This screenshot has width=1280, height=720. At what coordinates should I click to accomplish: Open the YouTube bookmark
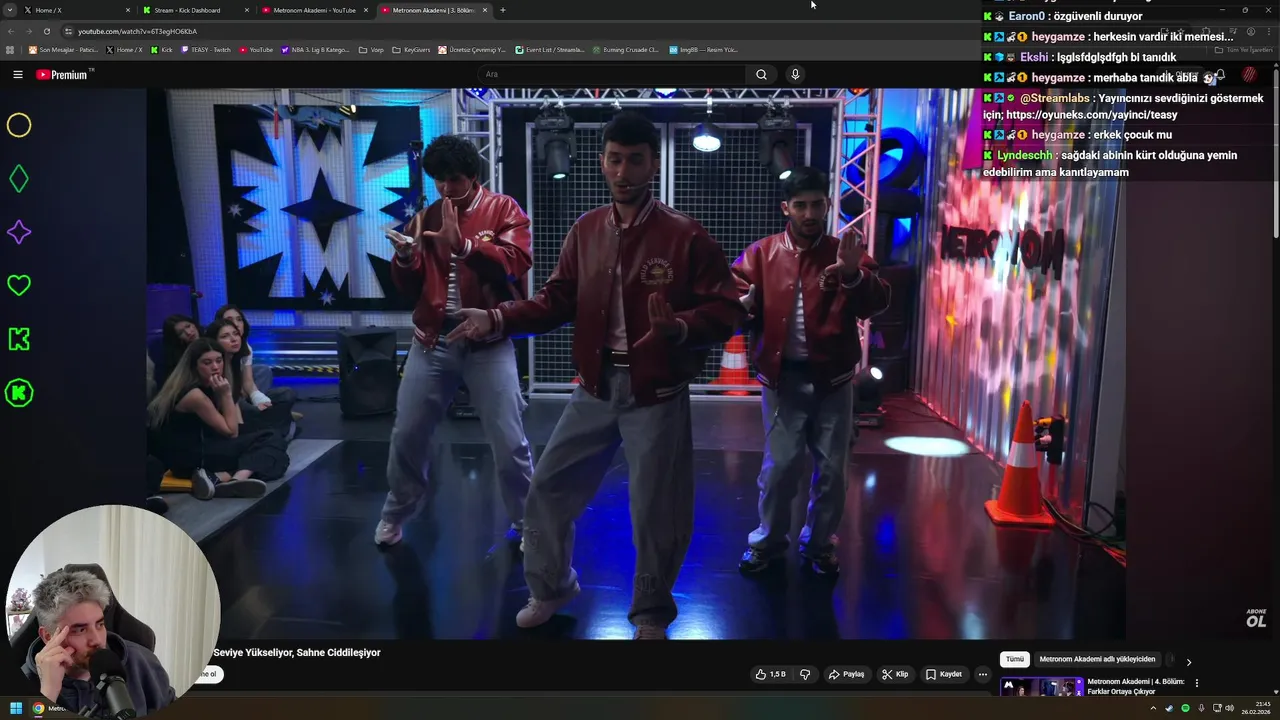(x=256, y=49)
